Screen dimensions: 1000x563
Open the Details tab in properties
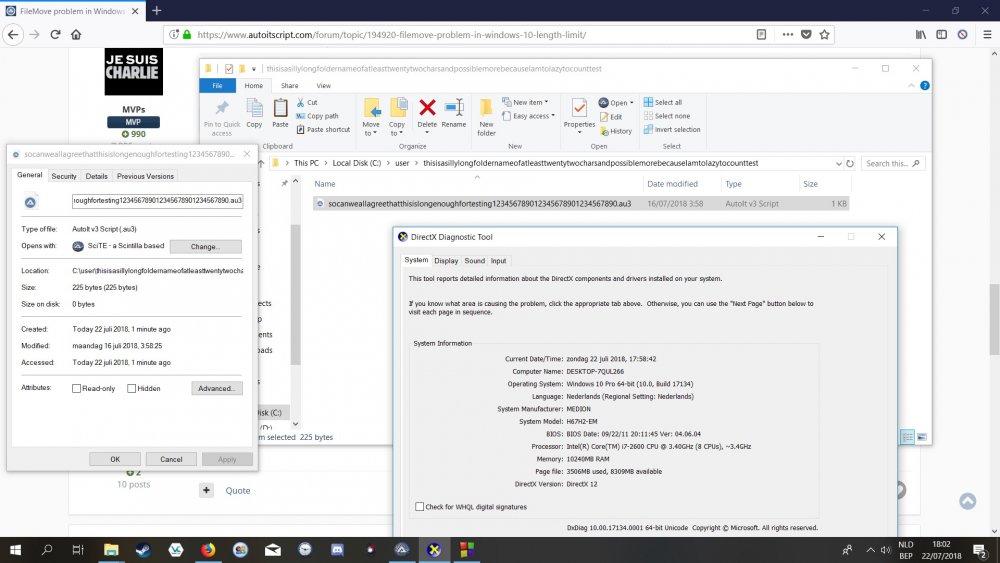[x=96, y=177]
